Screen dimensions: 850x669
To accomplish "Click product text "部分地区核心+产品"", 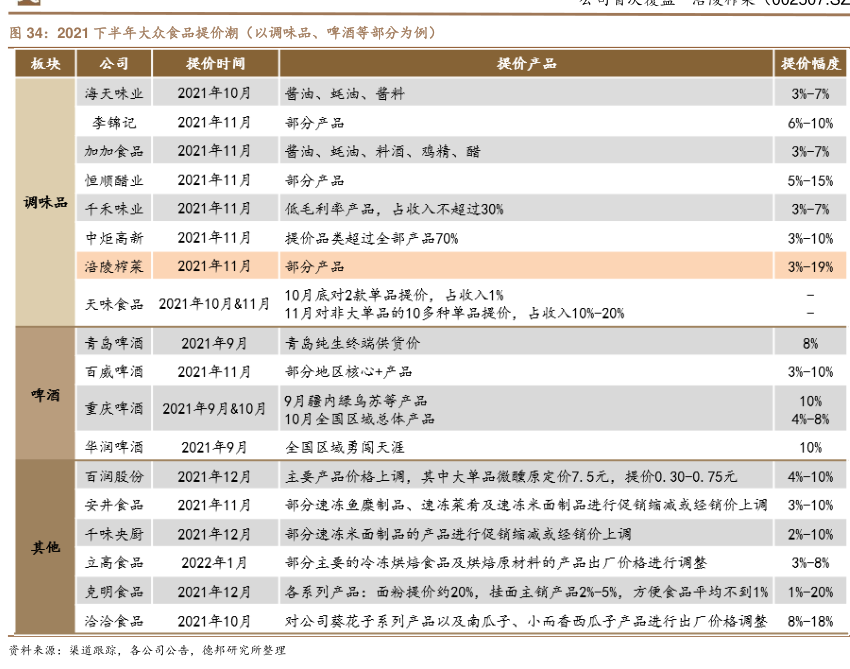I will point(349,371).
